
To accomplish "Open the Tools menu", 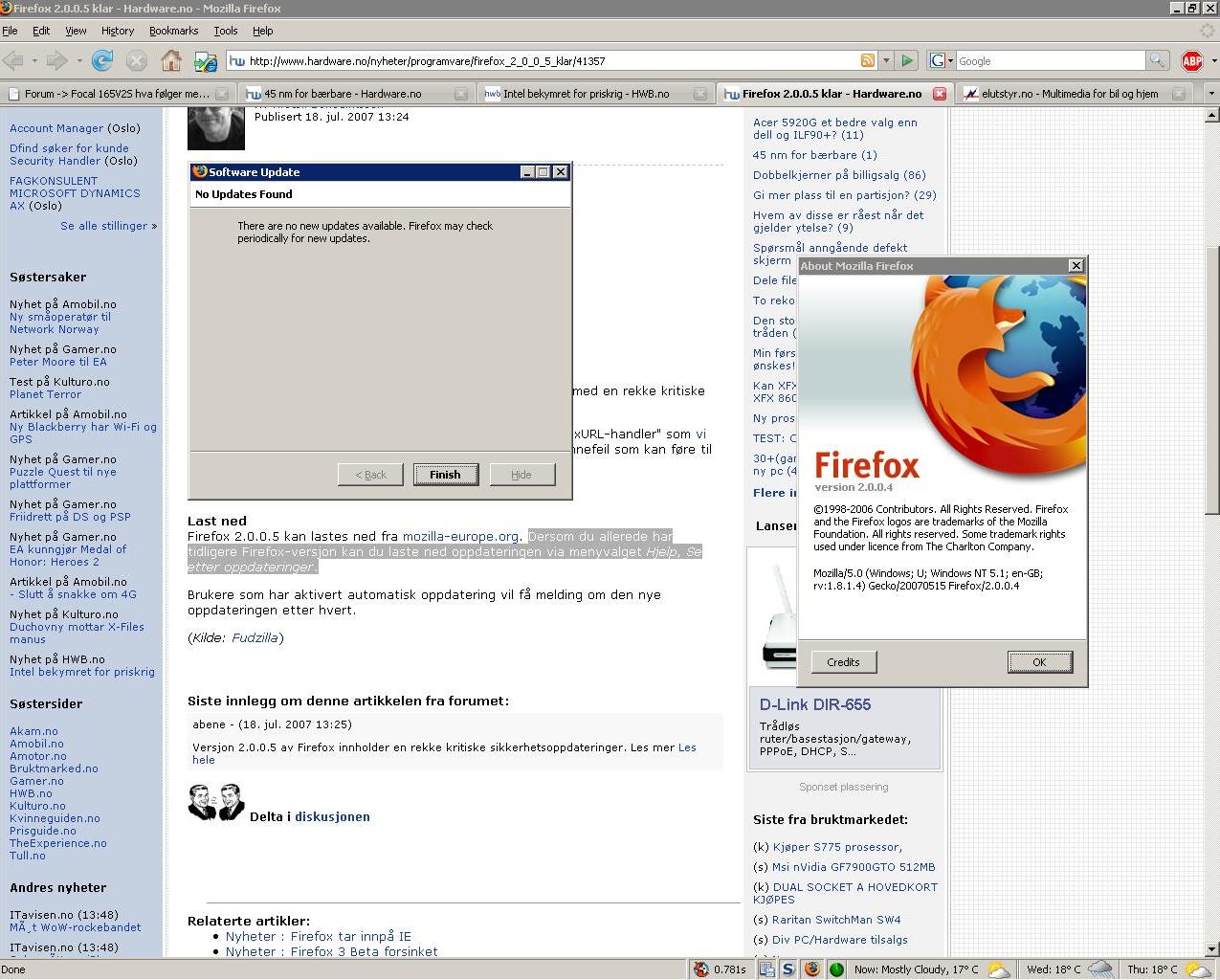I will (x=226, y=31).
